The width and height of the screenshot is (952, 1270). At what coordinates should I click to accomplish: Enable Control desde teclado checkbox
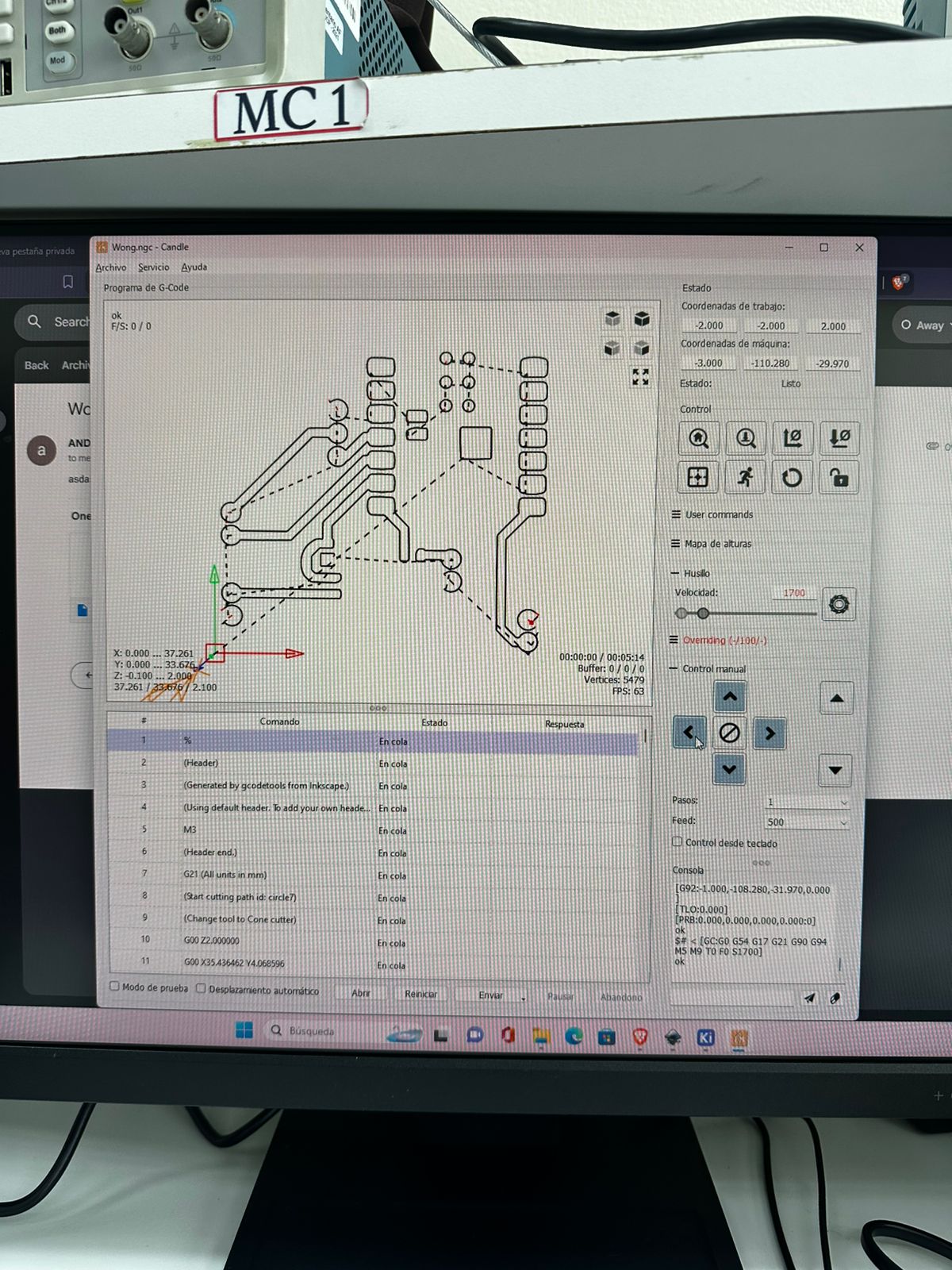(677, 841)
